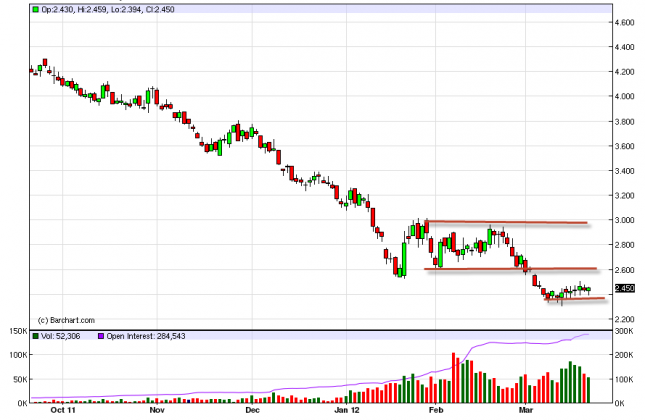
Task: Click the 3.000 price axis label
Action: pos(624,220)
